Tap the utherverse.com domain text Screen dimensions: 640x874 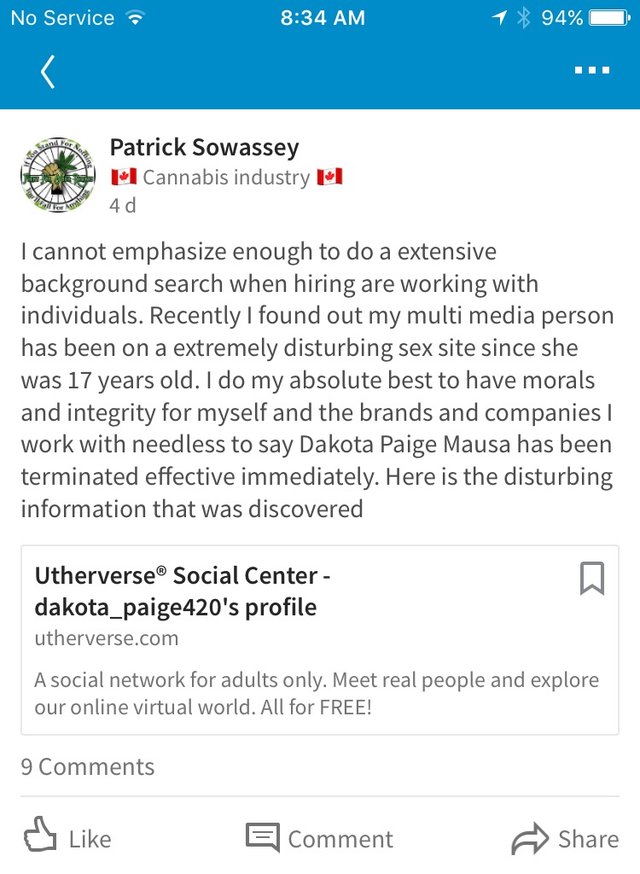106,638
